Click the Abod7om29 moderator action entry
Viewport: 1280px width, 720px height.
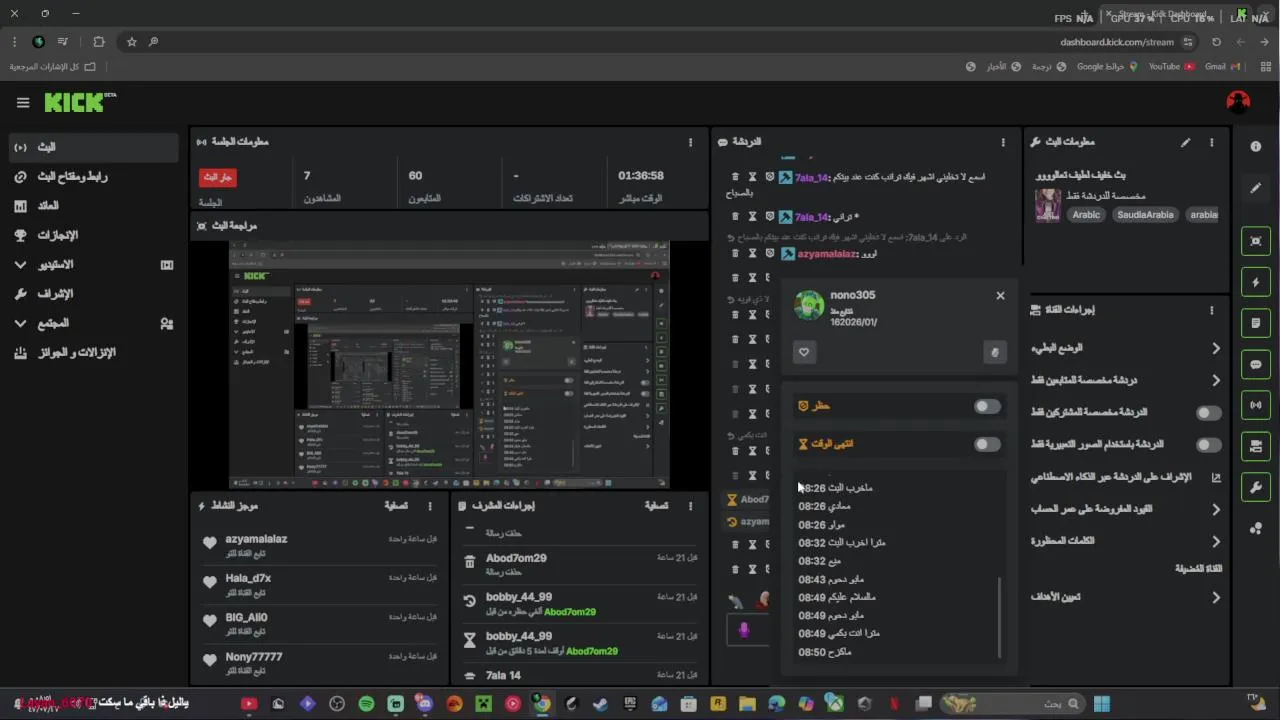click(x=581, y=564)
